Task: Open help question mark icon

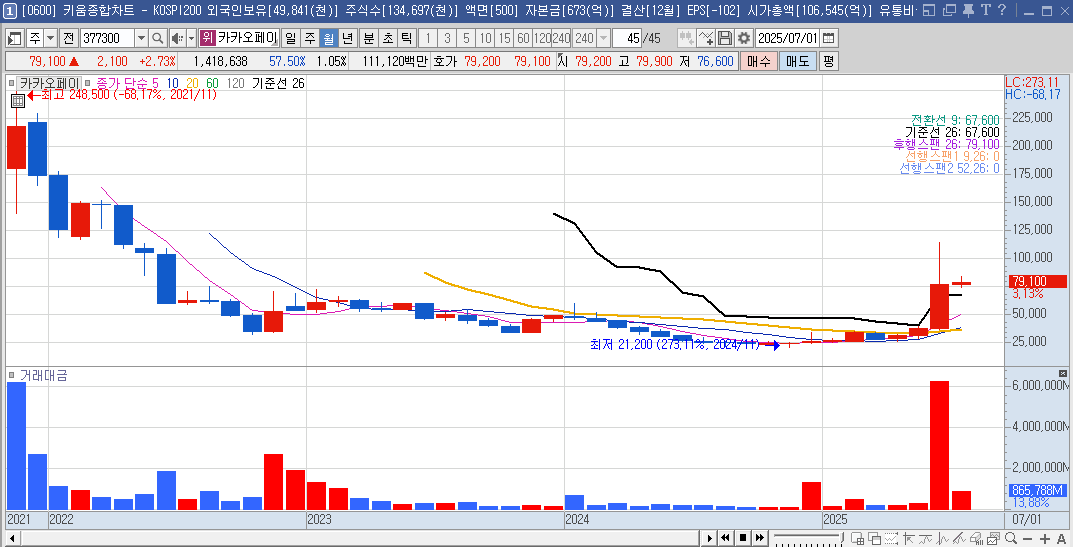Action: [1002, 10]
